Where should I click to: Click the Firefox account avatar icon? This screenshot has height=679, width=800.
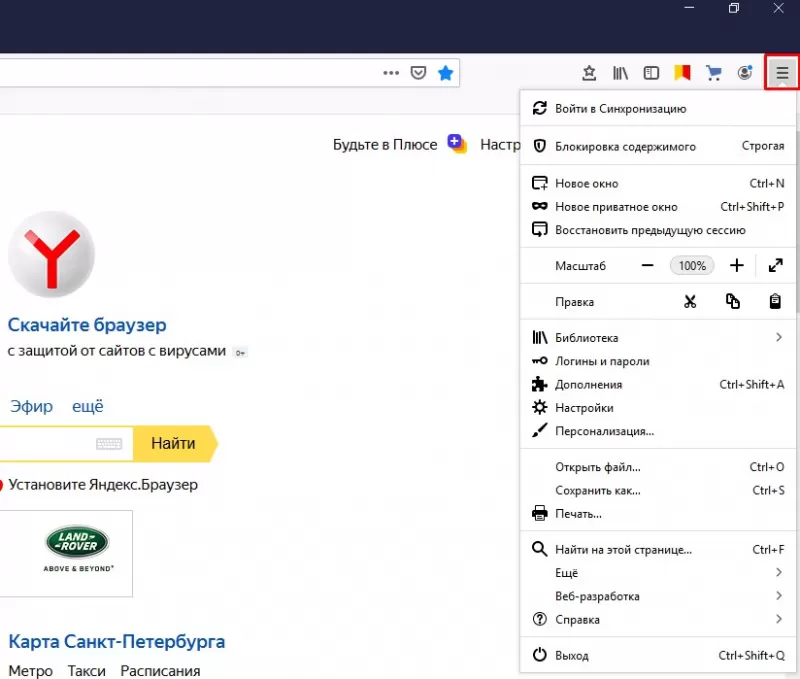coord(745,73)
